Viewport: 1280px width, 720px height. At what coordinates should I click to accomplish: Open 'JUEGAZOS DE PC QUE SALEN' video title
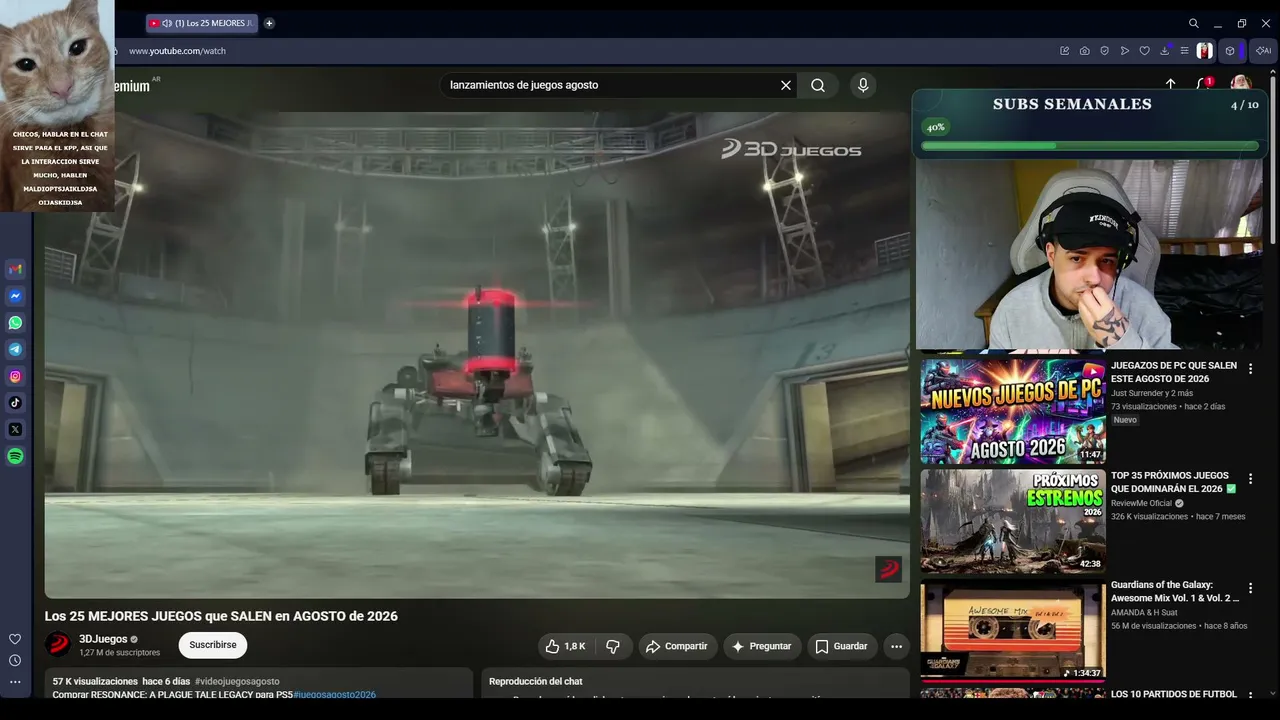(1174, 372)
